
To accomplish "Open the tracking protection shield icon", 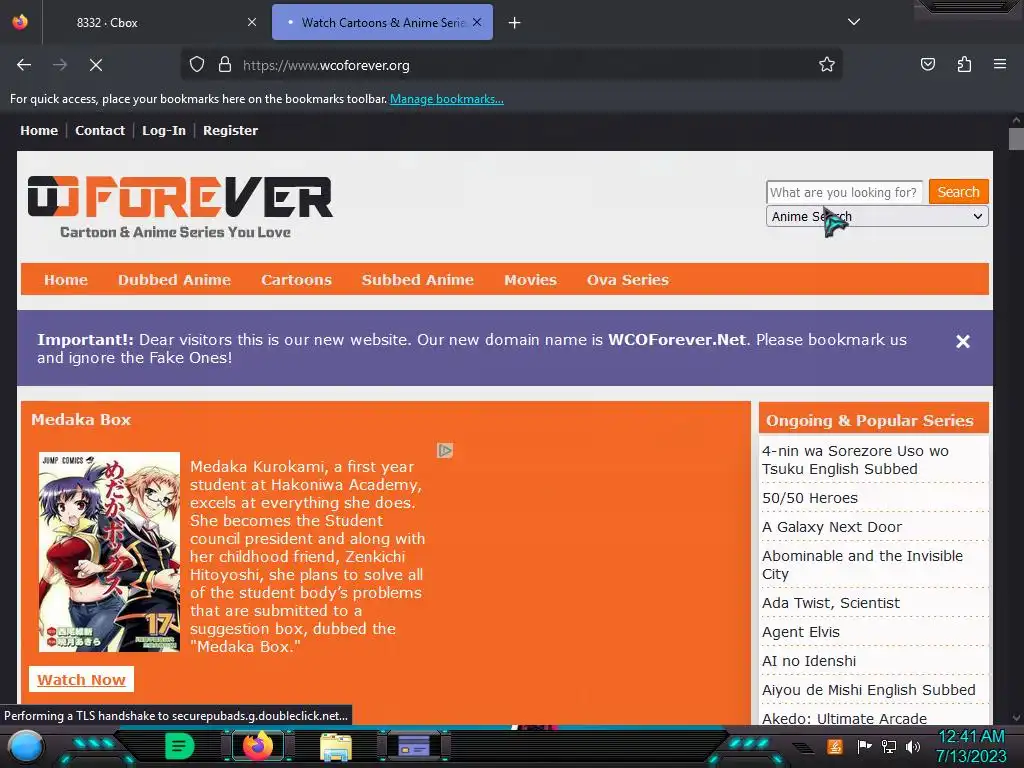I will (197, 65).
